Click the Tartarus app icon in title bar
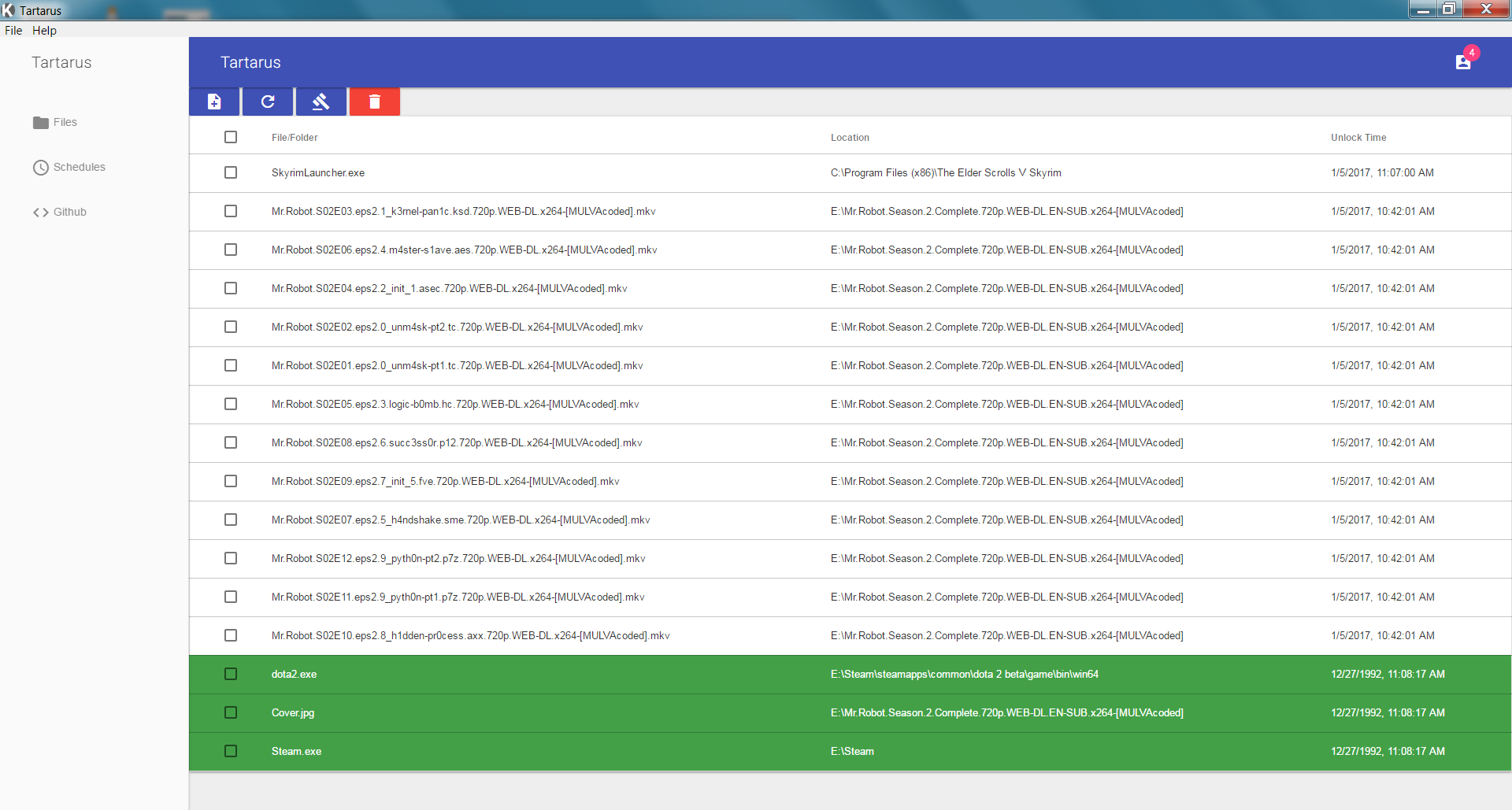 (x=9, y=10)
